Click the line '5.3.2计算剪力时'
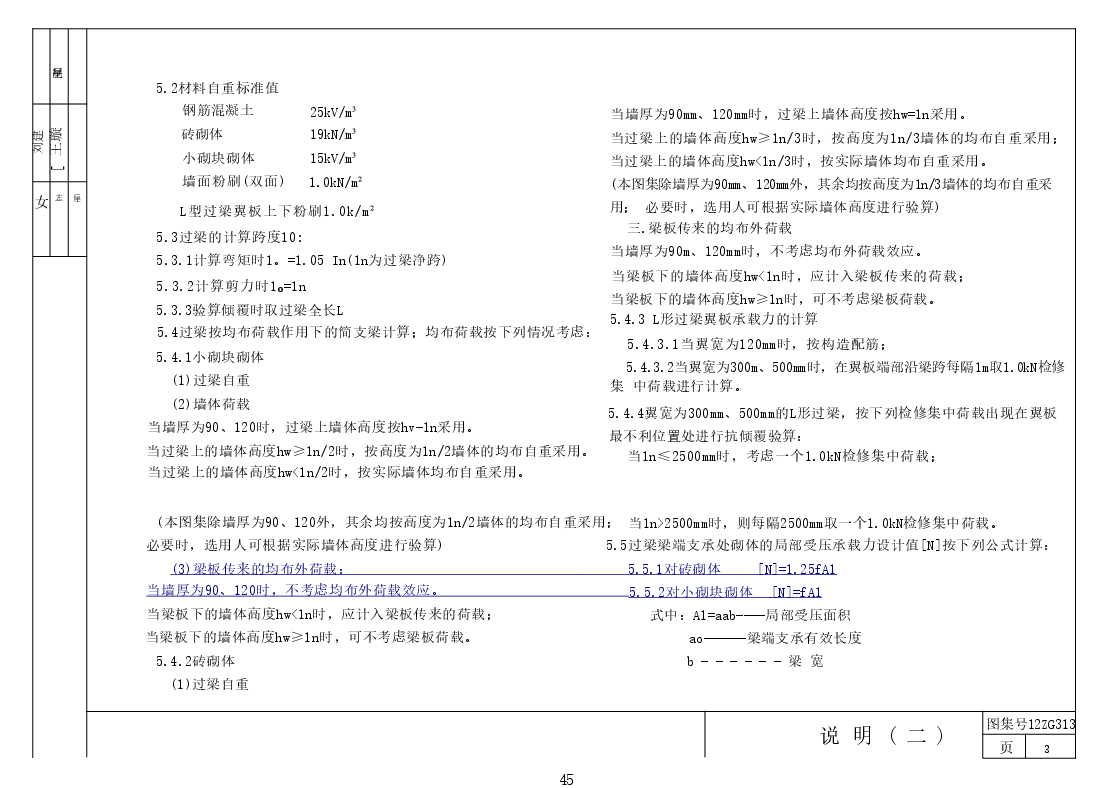The width and height of the screenshot is (1113, 788). click(231, 286)
